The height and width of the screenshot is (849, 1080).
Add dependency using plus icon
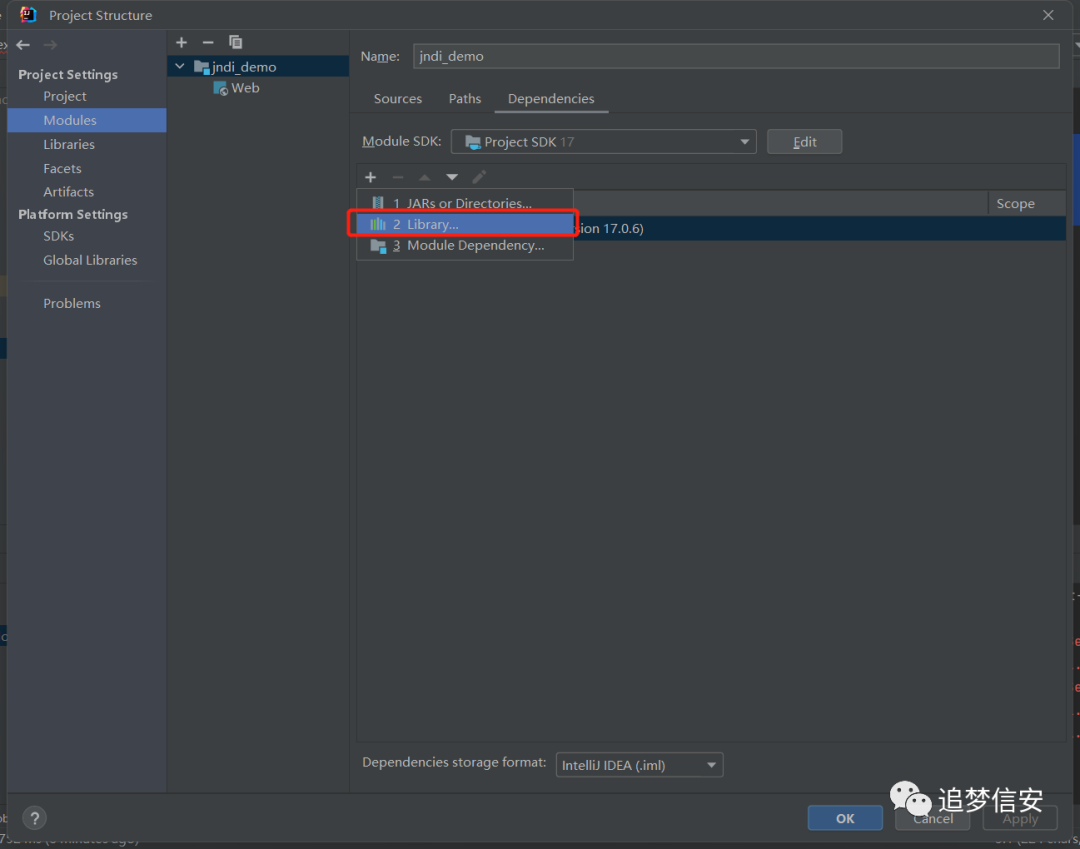tap(371, 178)
